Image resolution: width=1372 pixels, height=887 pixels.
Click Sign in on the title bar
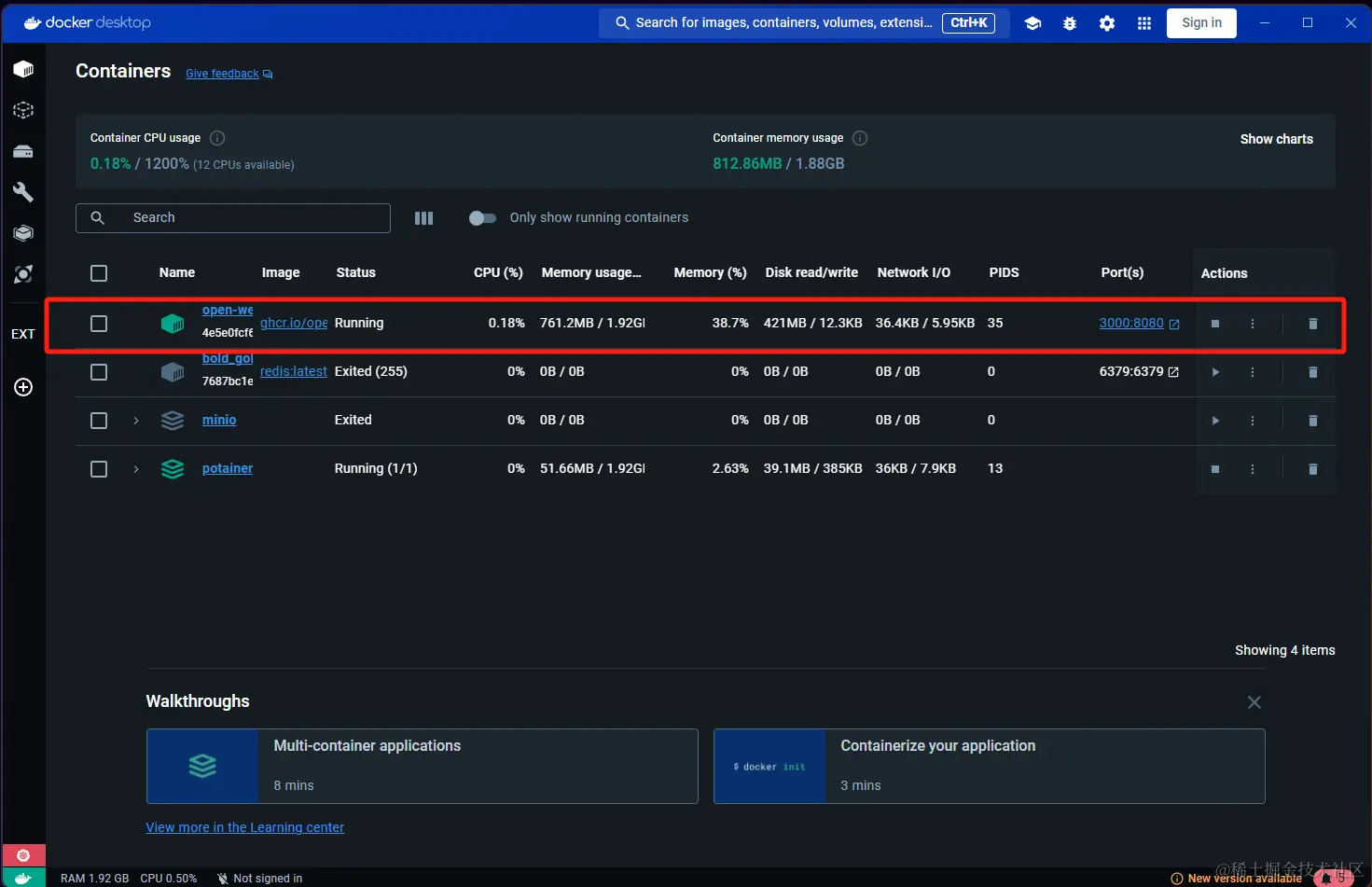point(1201,22)
